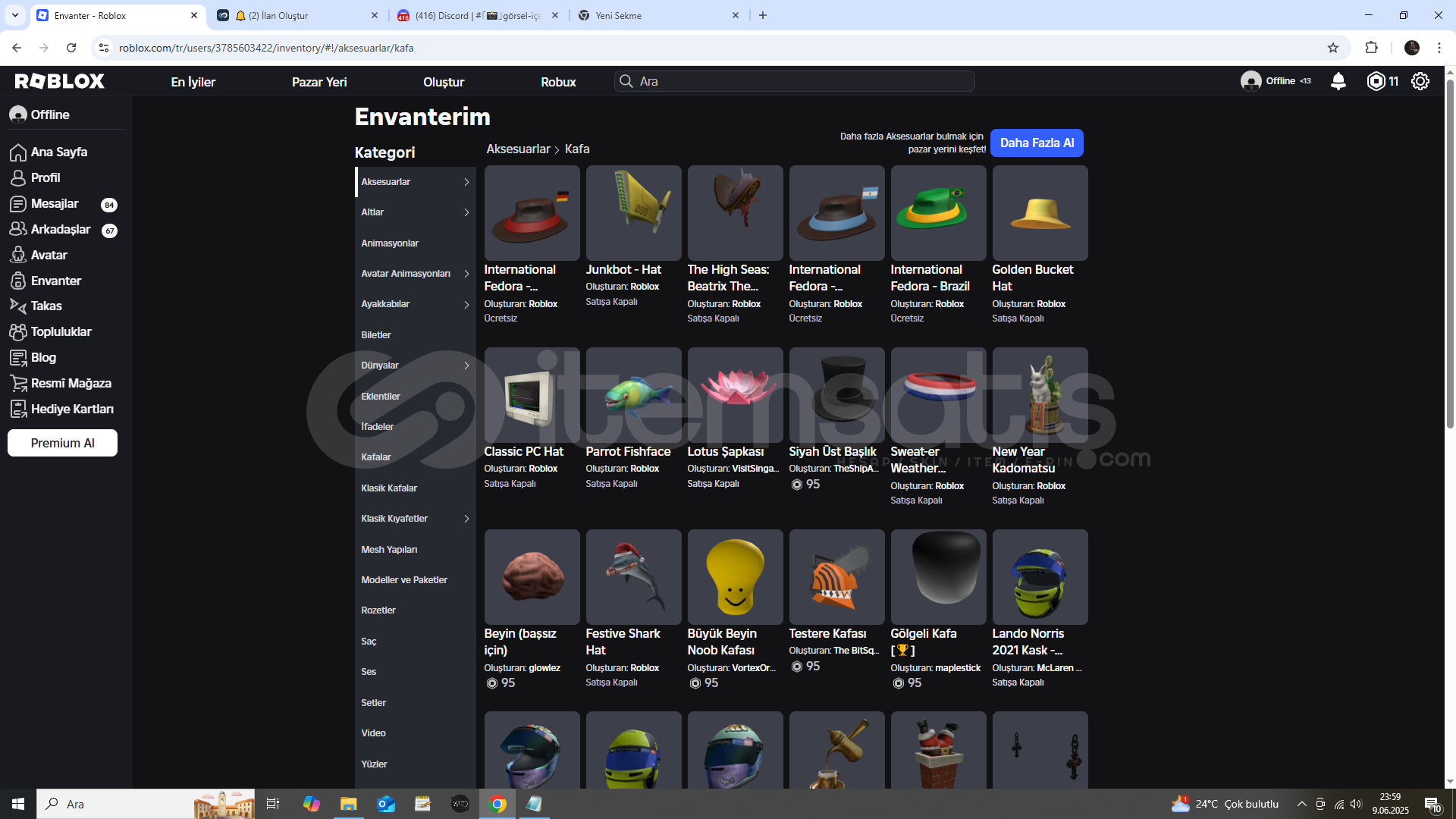This screenshot has height=819, width=1456.
Task: Click the Roblox Ara search field
Action: pos(796,81)
